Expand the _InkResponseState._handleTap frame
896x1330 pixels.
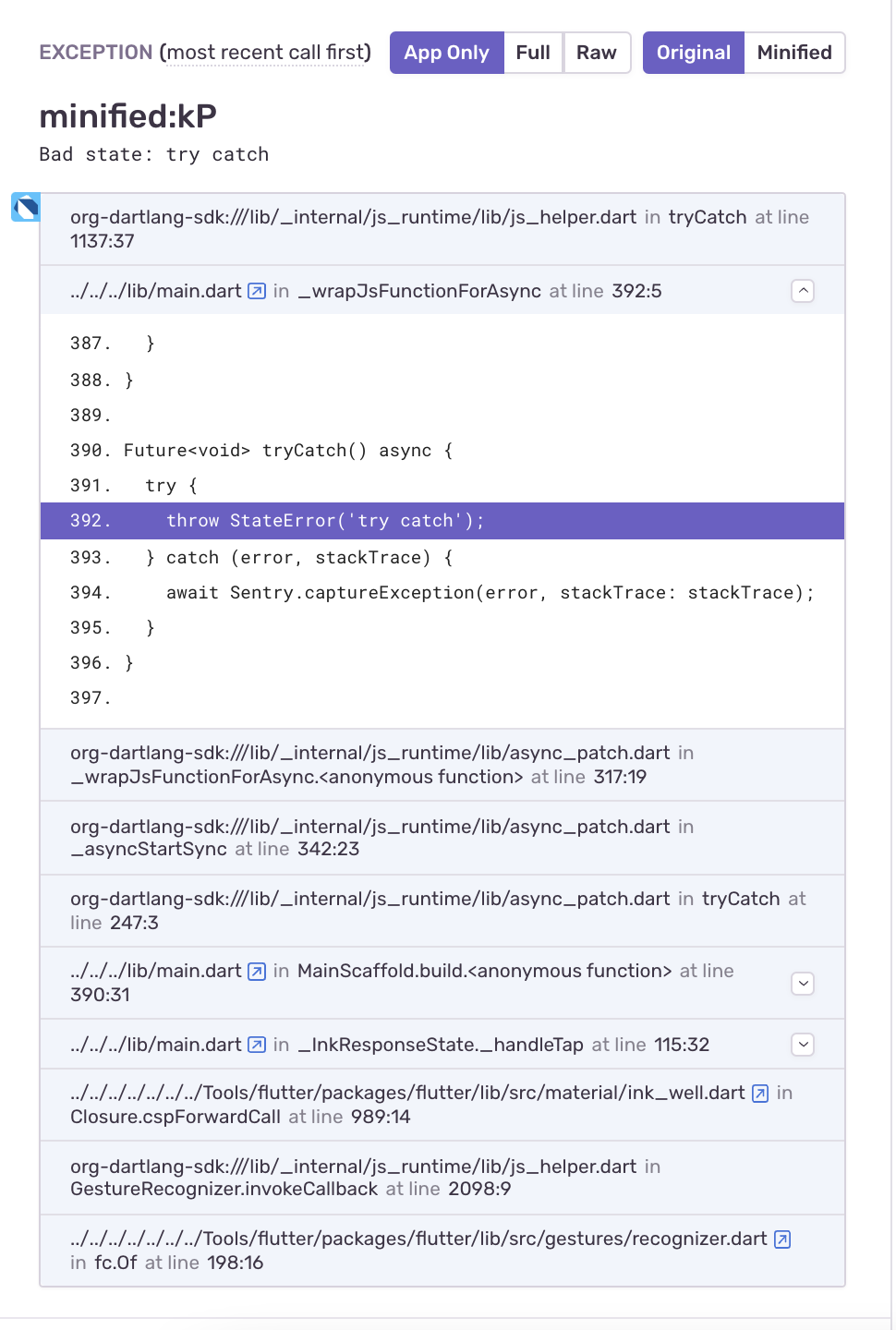pyautogui.click(x=802, y=1045)
